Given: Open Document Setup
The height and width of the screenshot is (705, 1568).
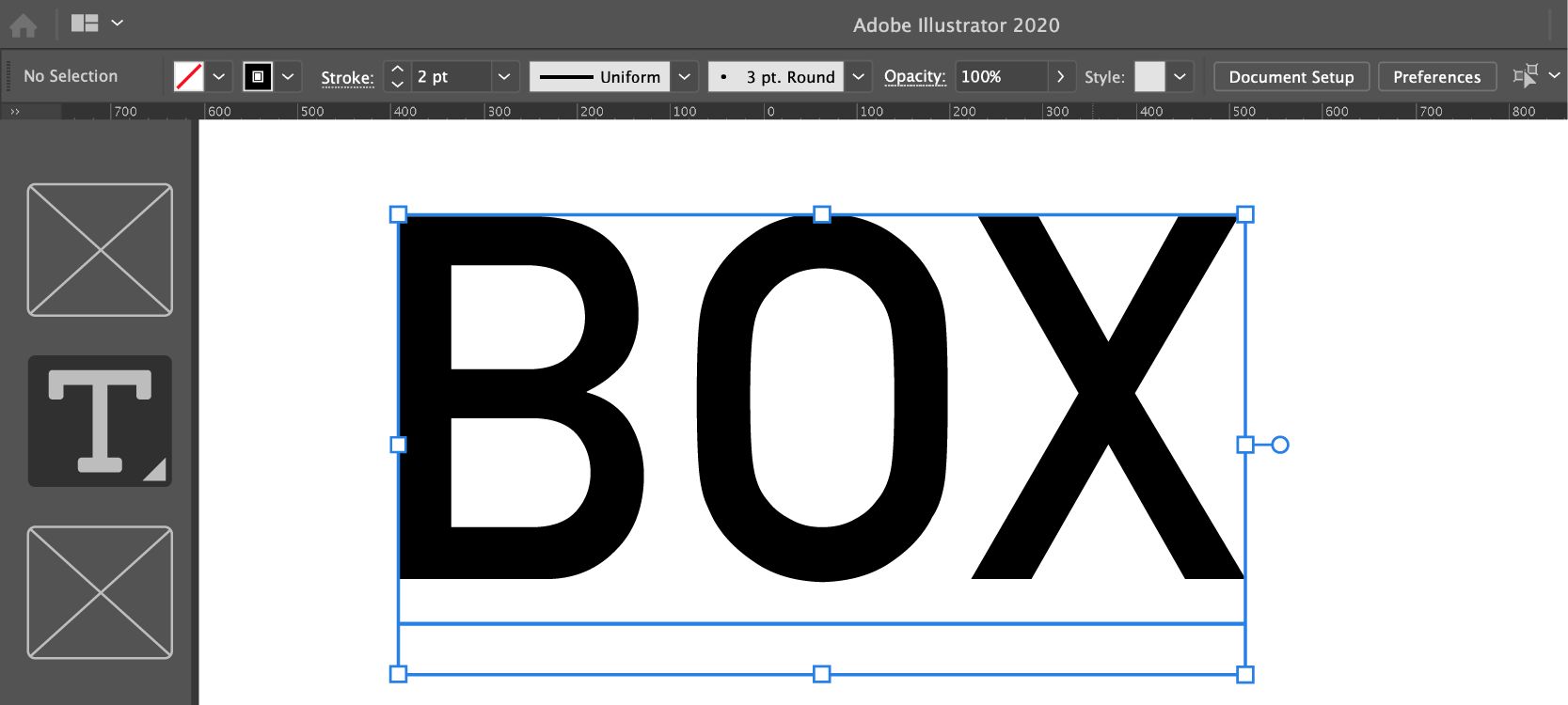Looking at the screenshot, I should coord(1291,76).
